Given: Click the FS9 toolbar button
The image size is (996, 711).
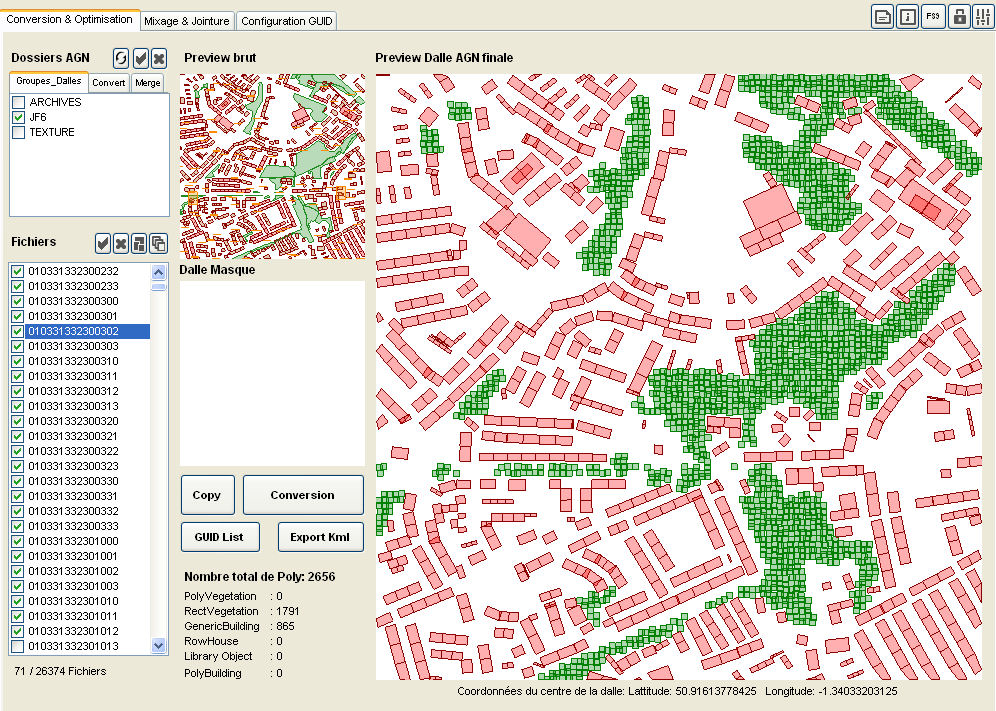Looking at the screenshot, I should 933,16.
